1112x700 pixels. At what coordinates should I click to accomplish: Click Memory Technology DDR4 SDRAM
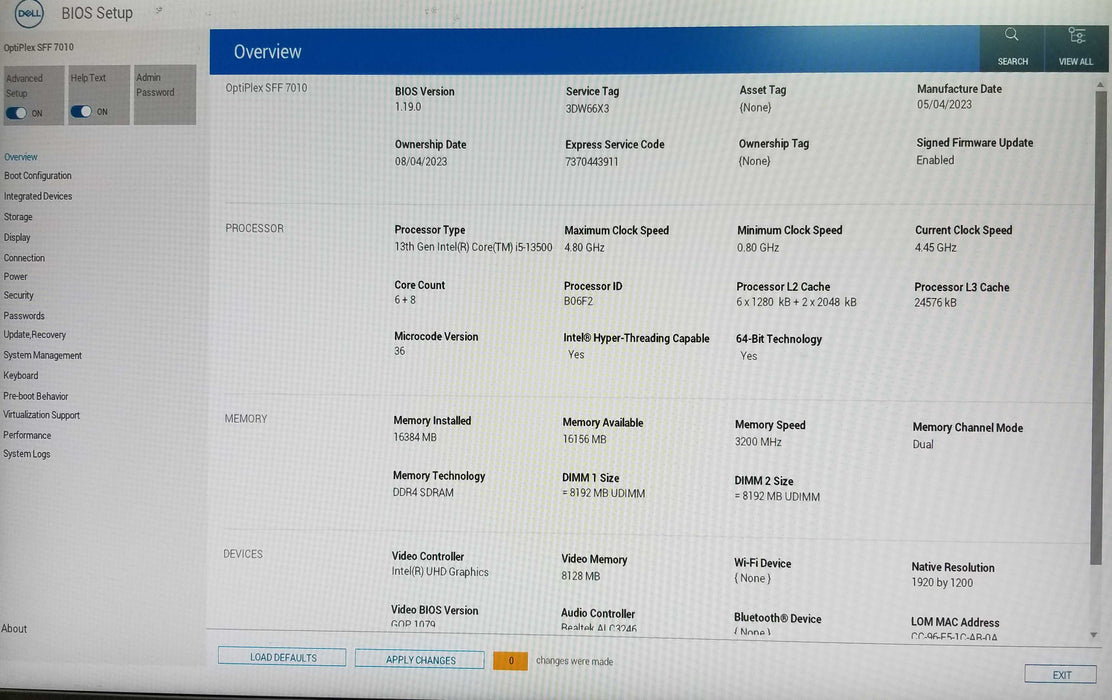[x=423, y=492]
